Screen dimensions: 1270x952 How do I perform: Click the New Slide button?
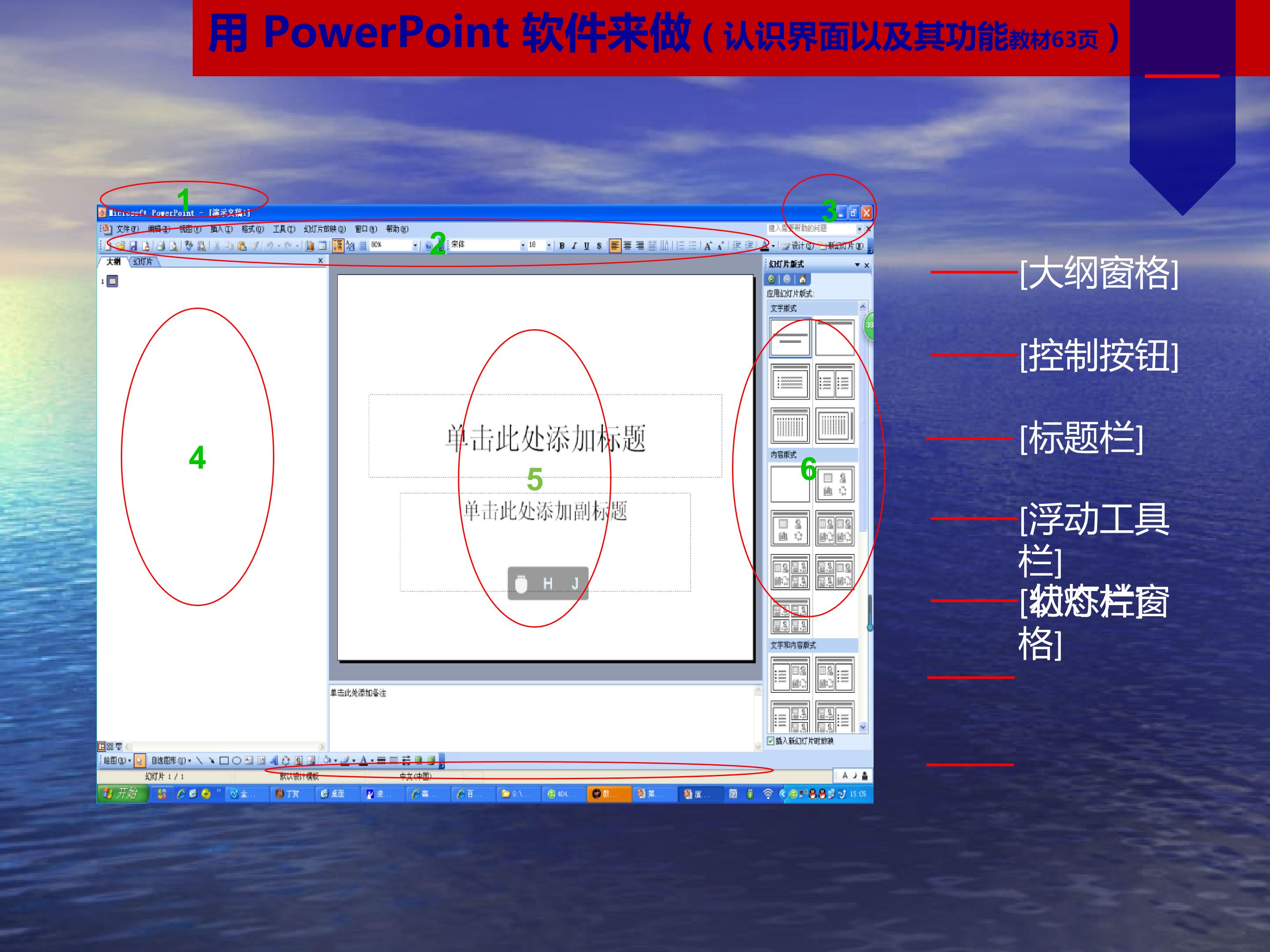[842, 246]
